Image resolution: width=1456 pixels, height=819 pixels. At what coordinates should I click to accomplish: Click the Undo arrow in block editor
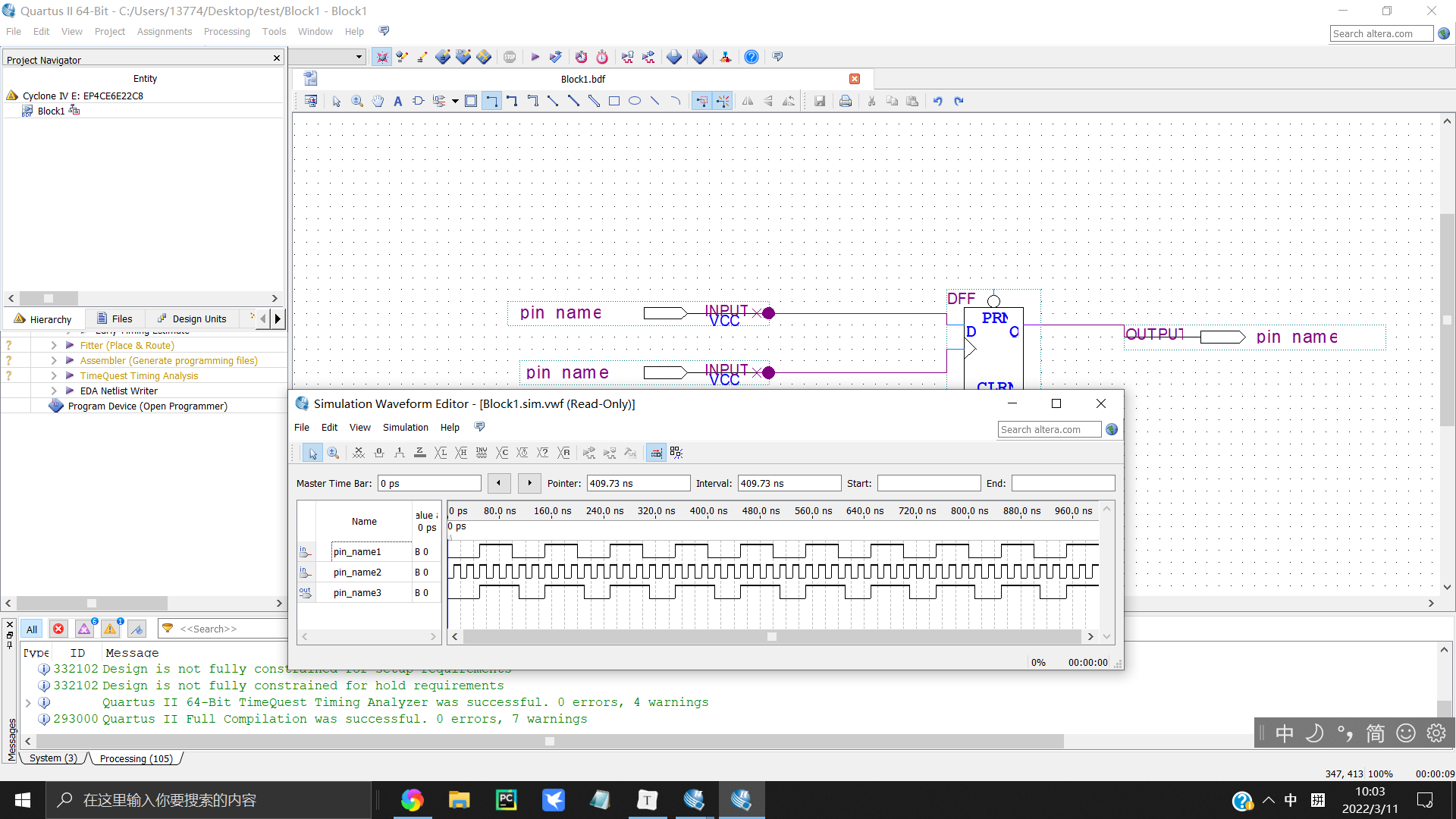coord(937,101)
